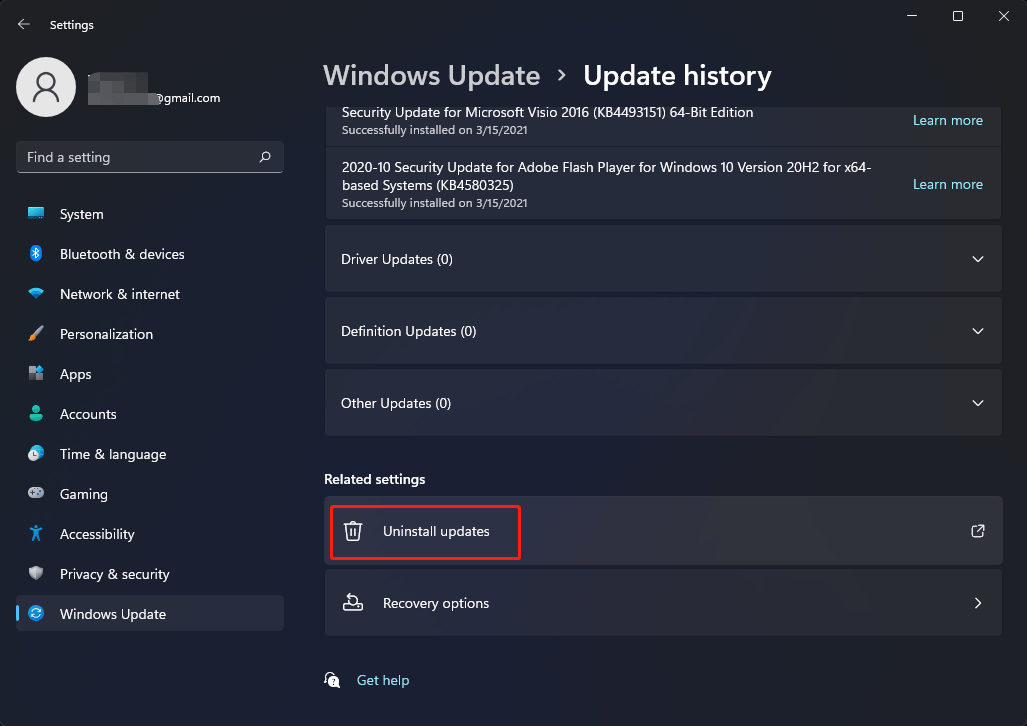Expand the Driver Updates section
Viewport: 1027px width, 726px height.
click(977, 258)
